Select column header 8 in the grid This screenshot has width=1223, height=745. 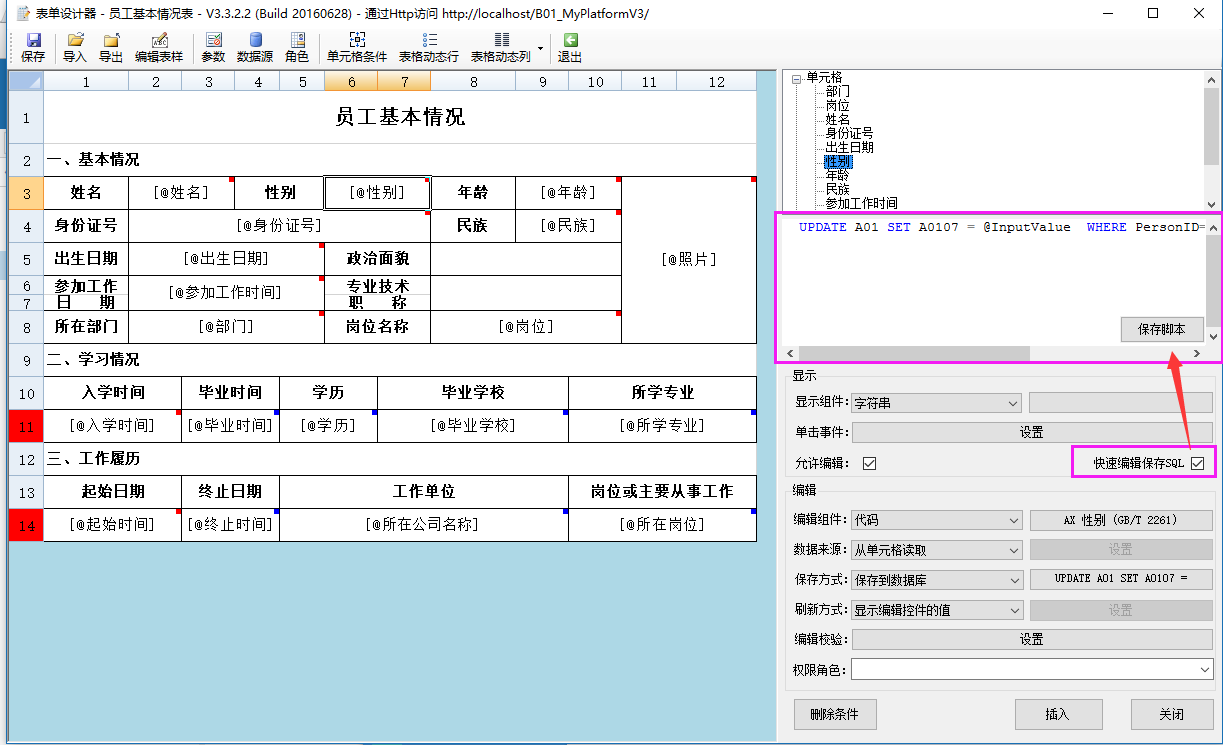[x=473, y=82]
